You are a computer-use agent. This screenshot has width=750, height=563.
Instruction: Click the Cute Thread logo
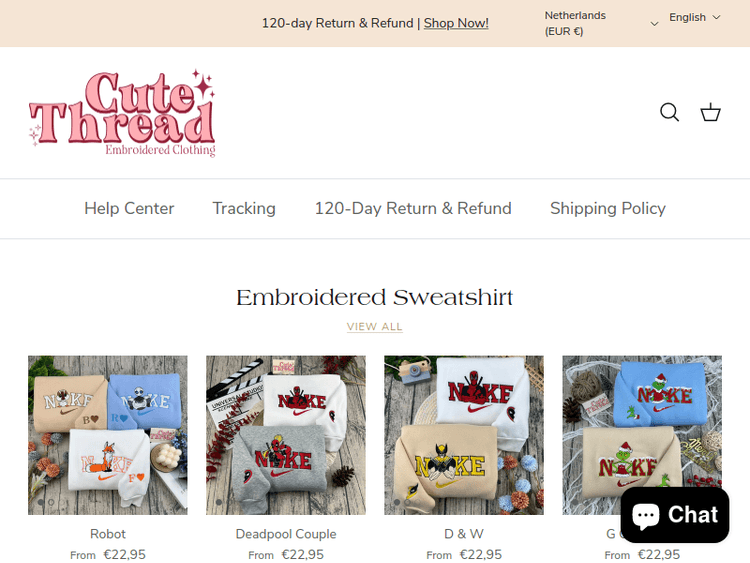click(x=122, y=113)
